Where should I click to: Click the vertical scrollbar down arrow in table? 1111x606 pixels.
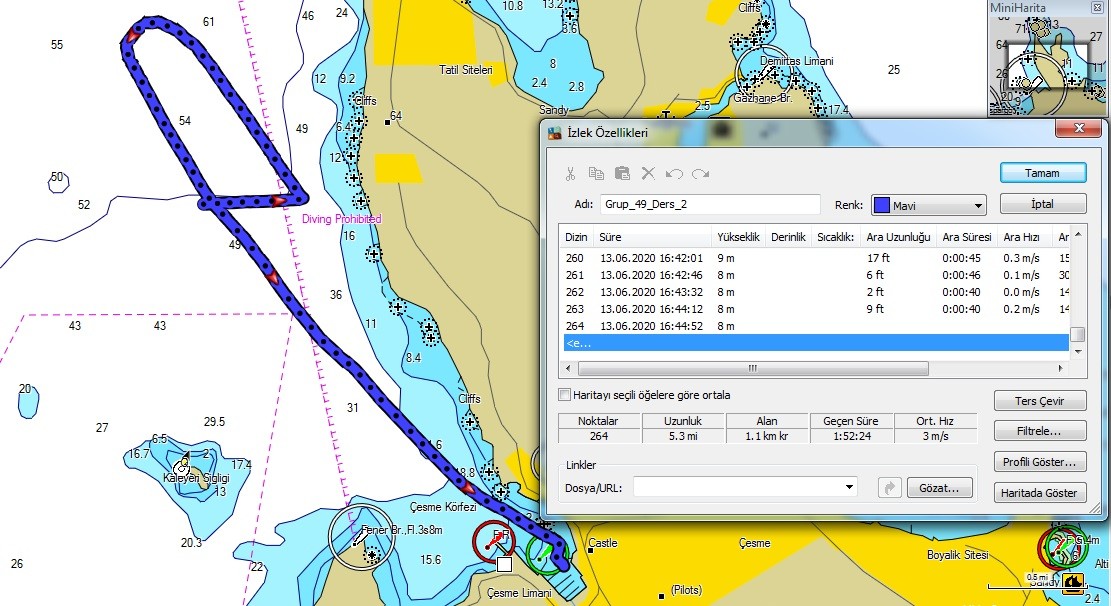pyautogui.click(x=1078, y=352)
